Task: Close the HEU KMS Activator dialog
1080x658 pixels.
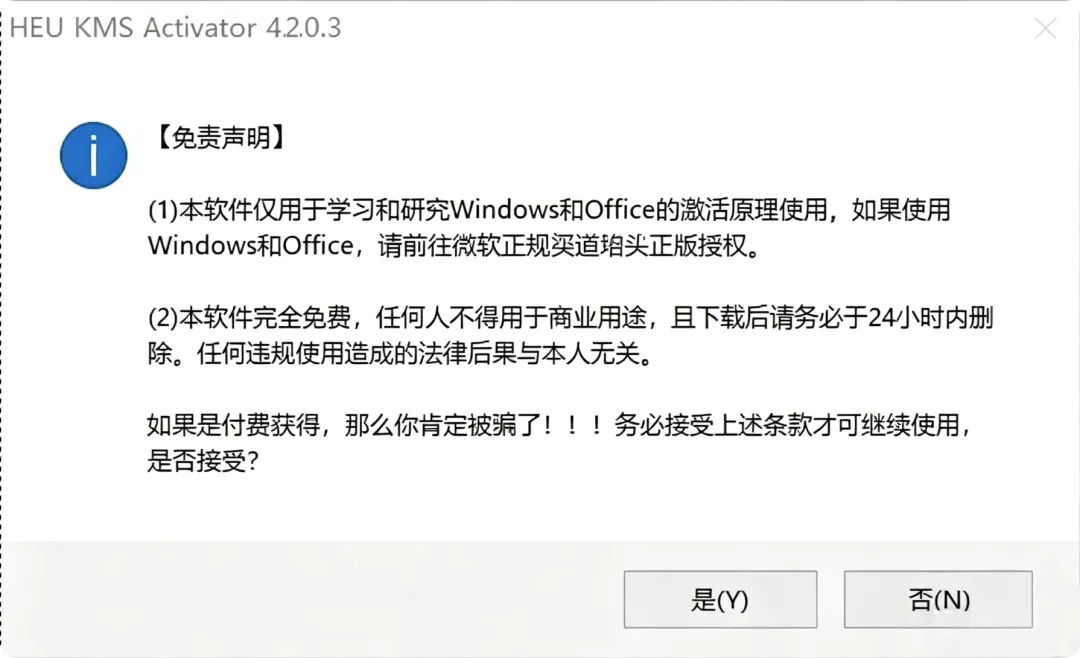Action: coord(1045,28)
